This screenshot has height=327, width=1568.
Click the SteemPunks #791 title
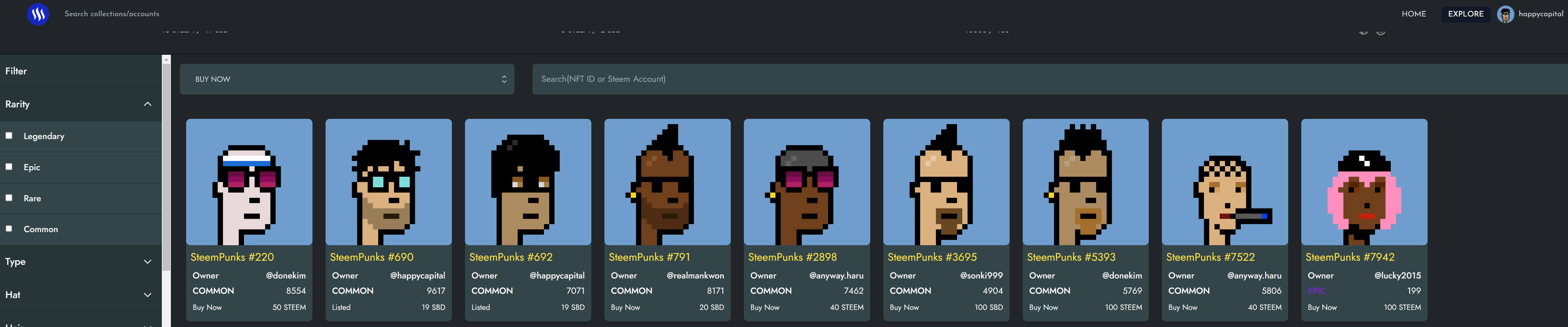coord(650,258)
